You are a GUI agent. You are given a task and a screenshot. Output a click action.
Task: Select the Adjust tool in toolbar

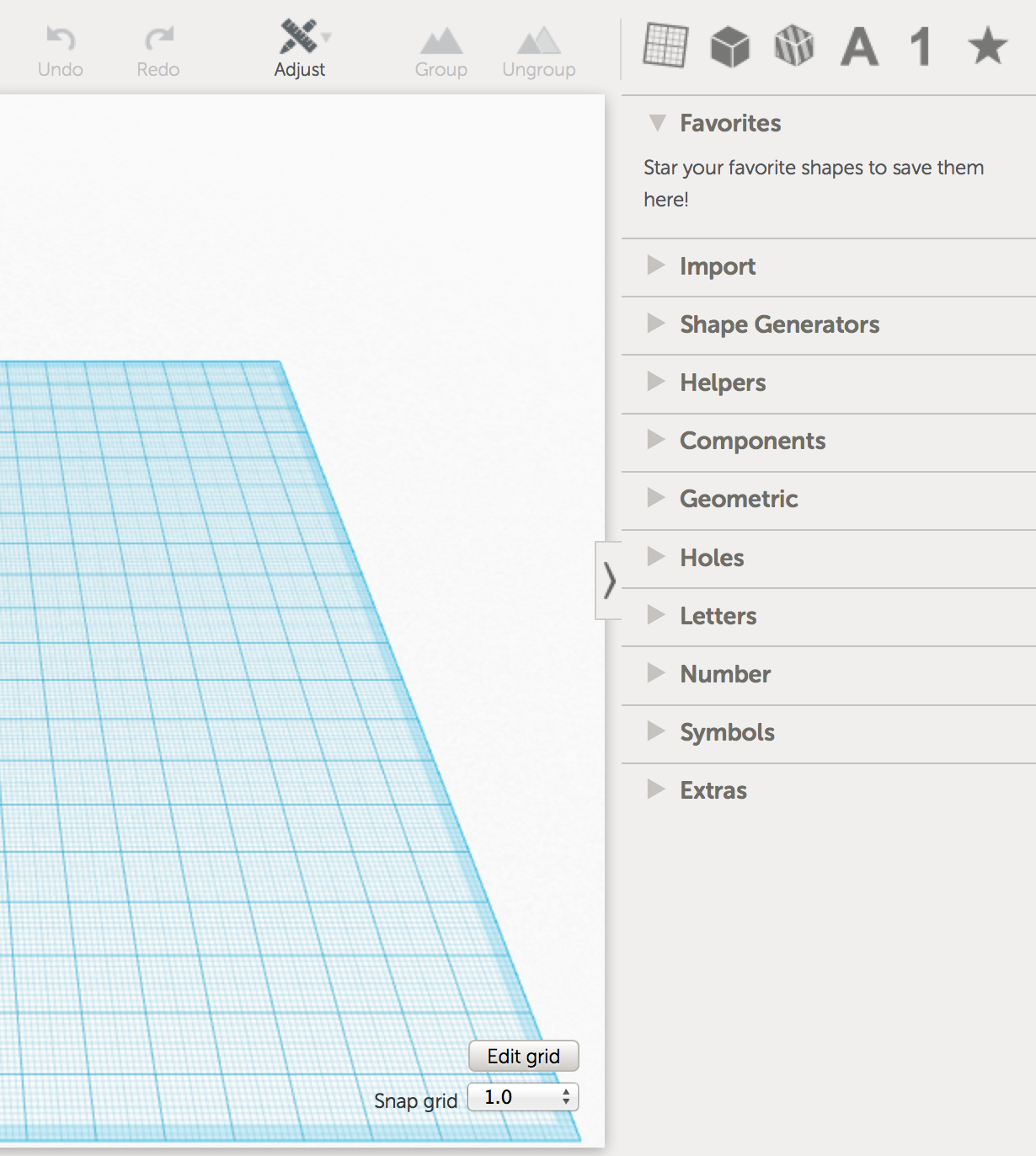click(299, 46)
